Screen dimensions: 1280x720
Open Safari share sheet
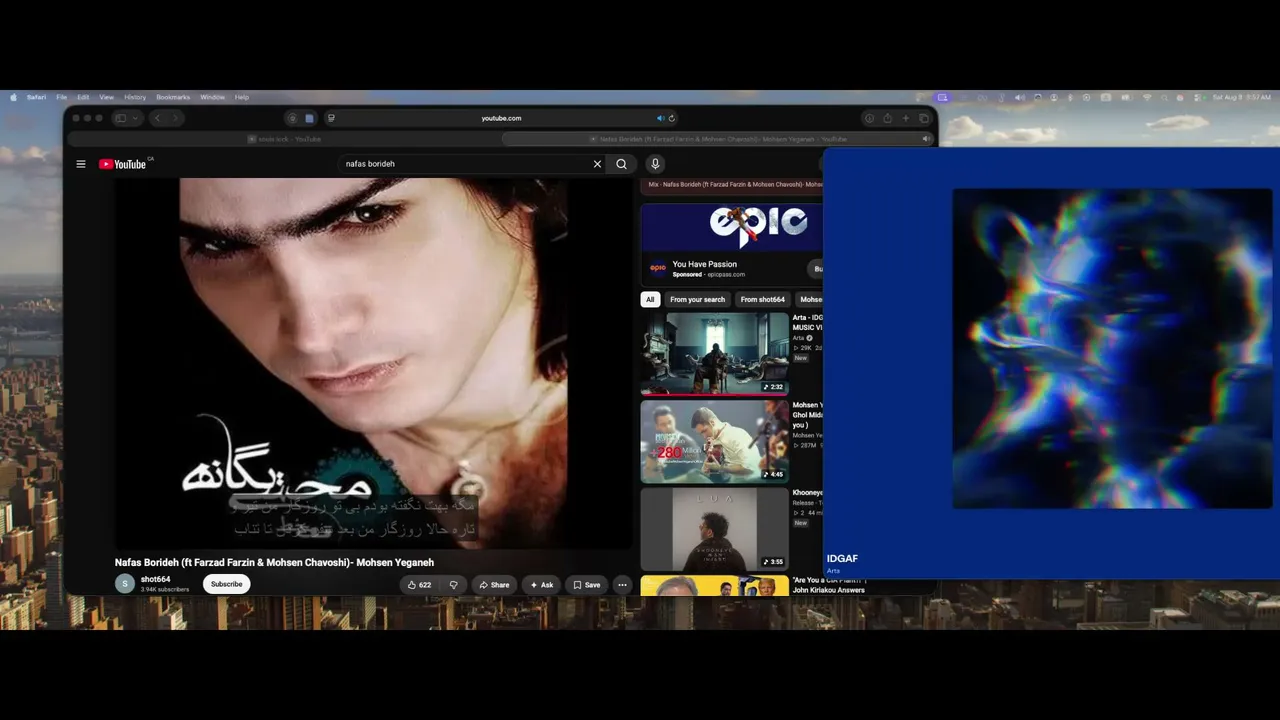click(x=887, y=118)
